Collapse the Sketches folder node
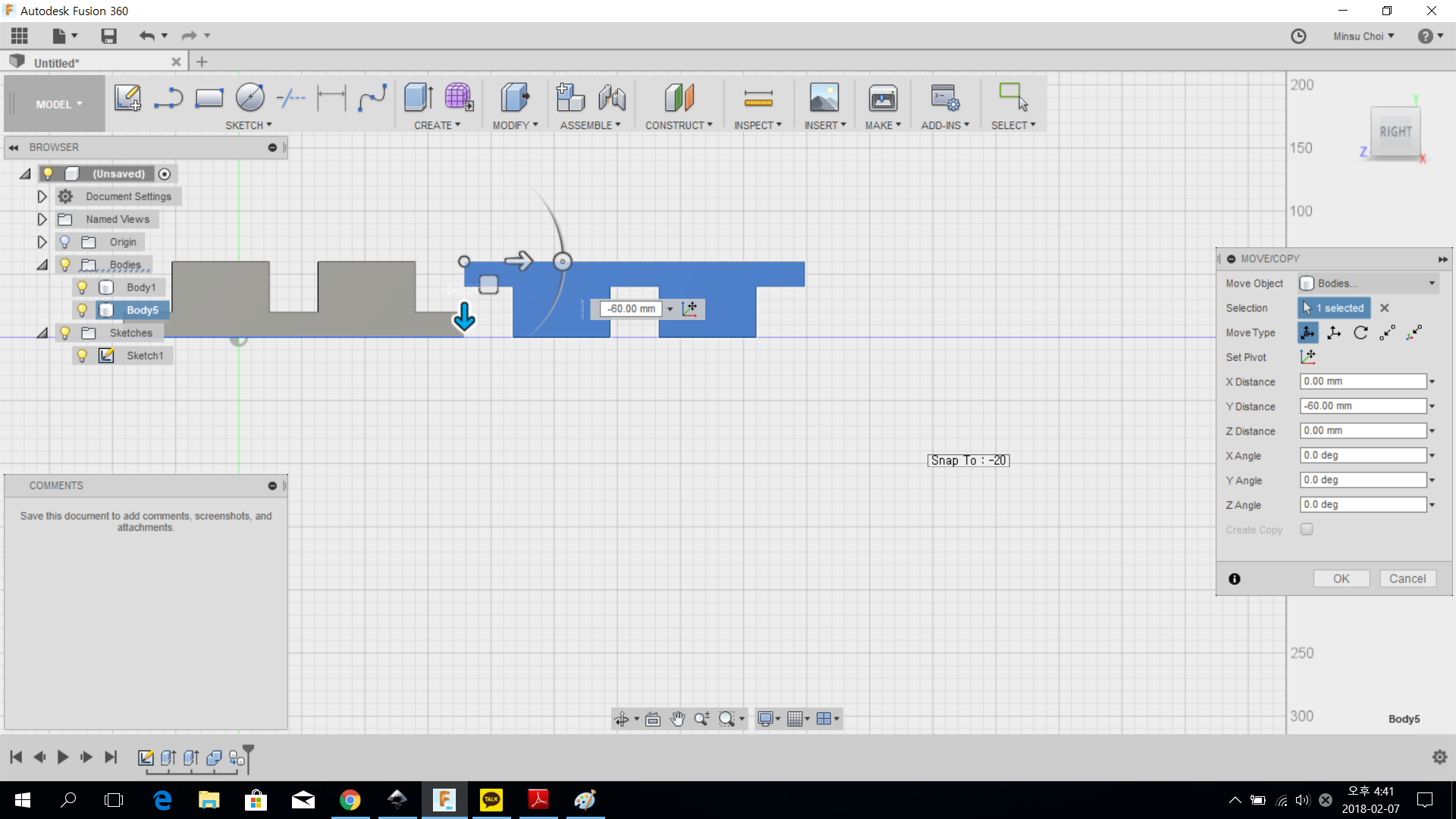The height and width of the screenshot is (819, 1456). click(42, 333)
